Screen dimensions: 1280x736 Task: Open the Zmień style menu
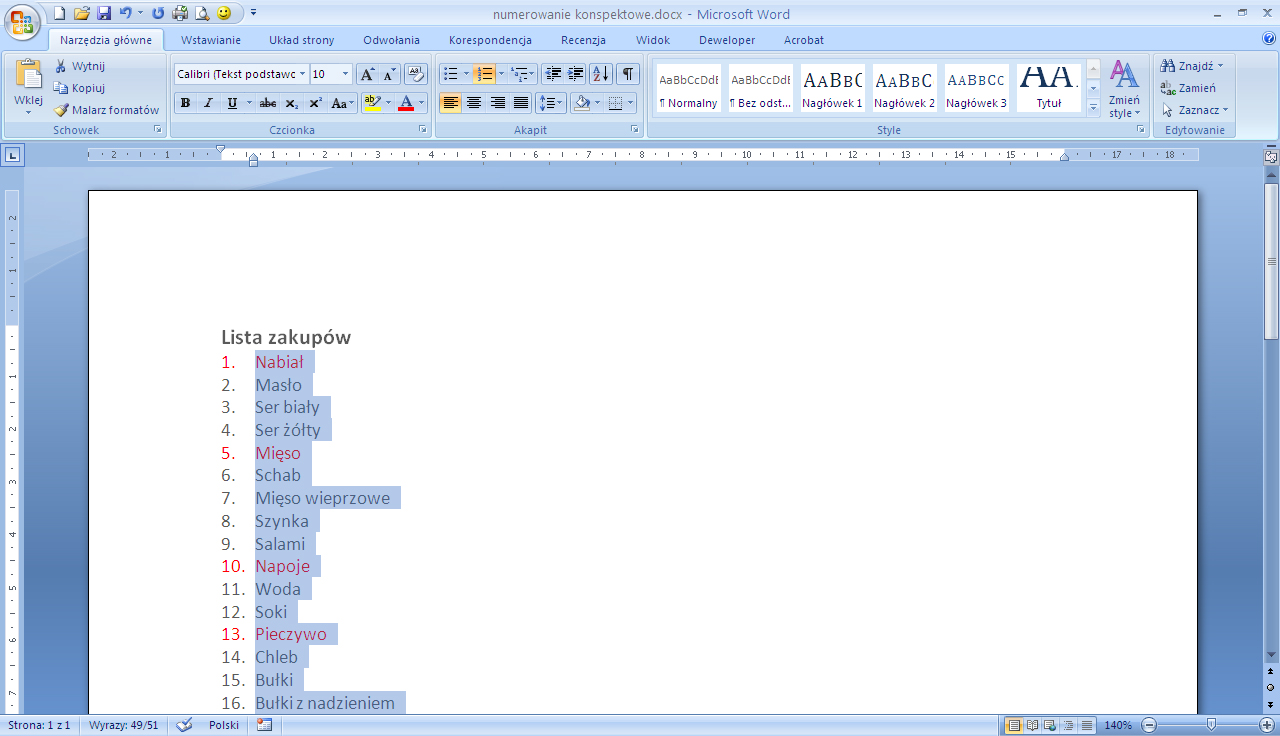pyautogui.click(x=1125, y=90)
